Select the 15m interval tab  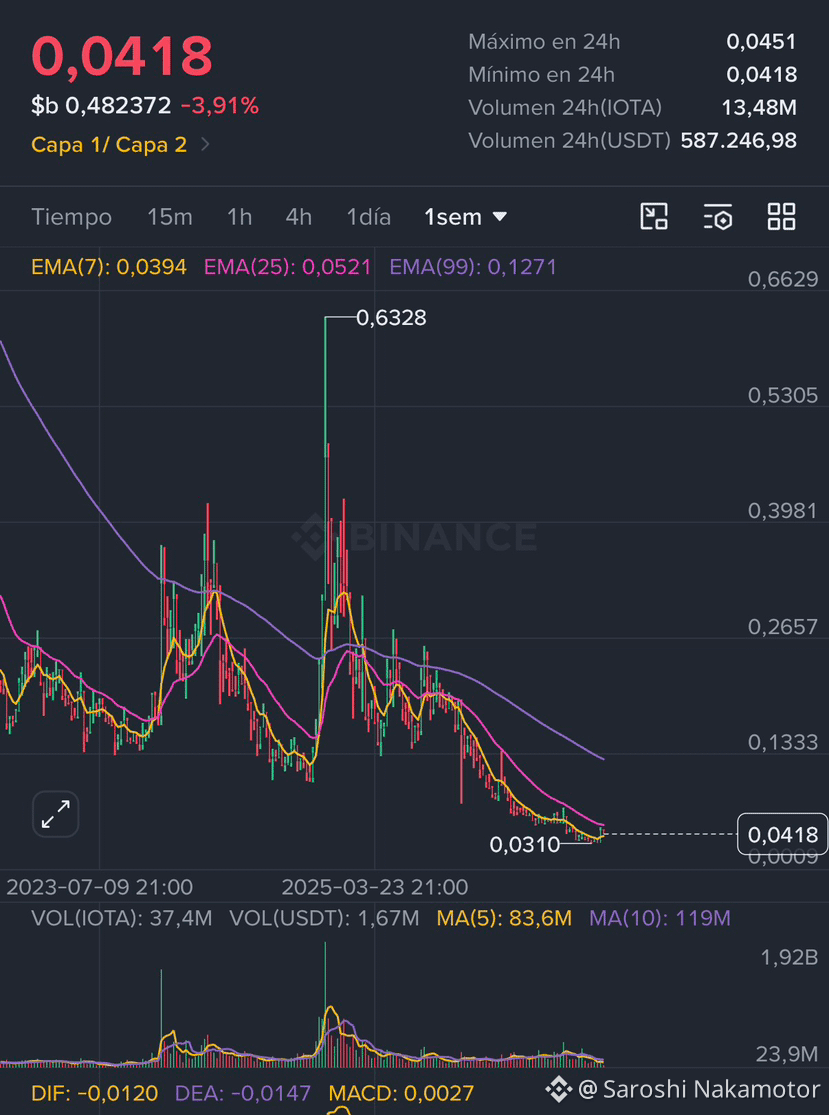[170, 217]
